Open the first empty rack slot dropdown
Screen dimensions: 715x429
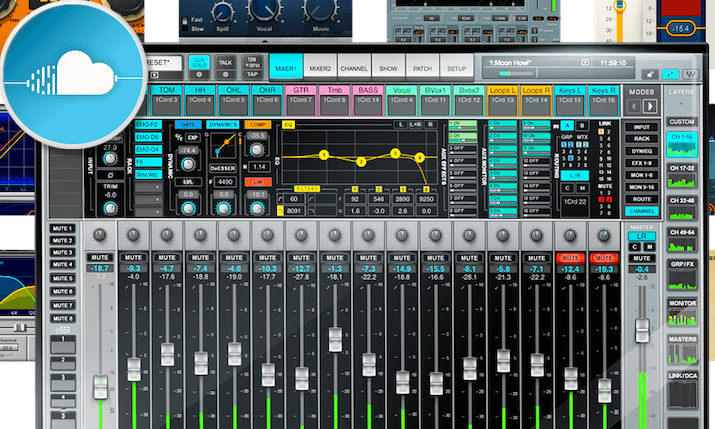[148, 187]
